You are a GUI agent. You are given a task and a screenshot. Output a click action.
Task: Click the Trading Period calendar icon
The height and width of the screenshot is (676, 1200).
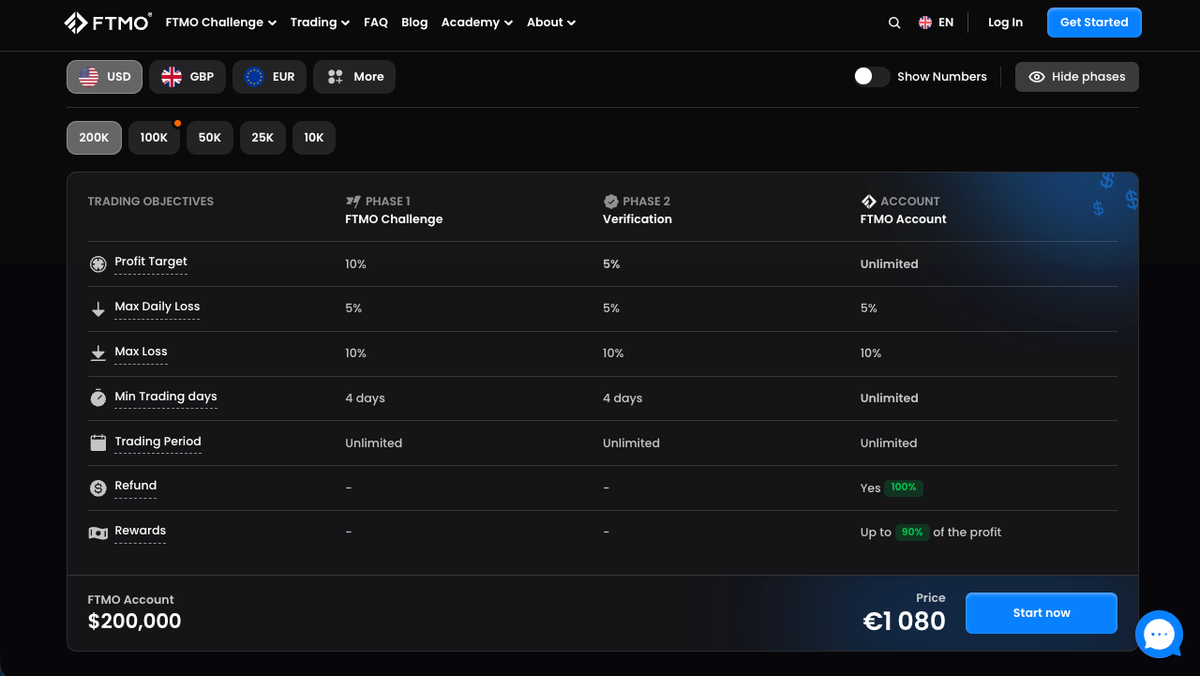[x=98, y=443]
